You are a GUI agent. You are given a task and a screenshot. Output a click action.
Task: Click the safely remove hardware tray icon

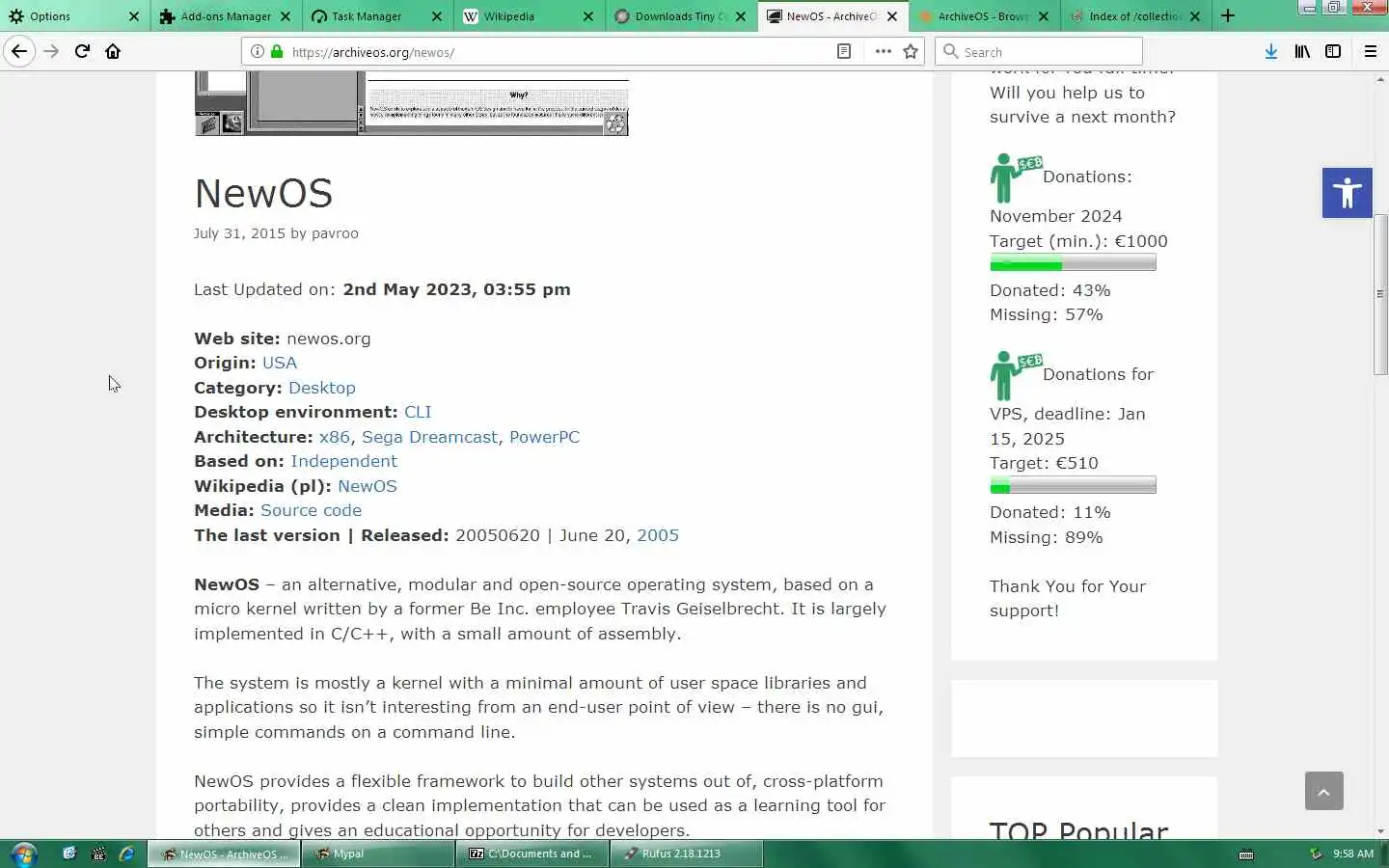click(1316, 854)
